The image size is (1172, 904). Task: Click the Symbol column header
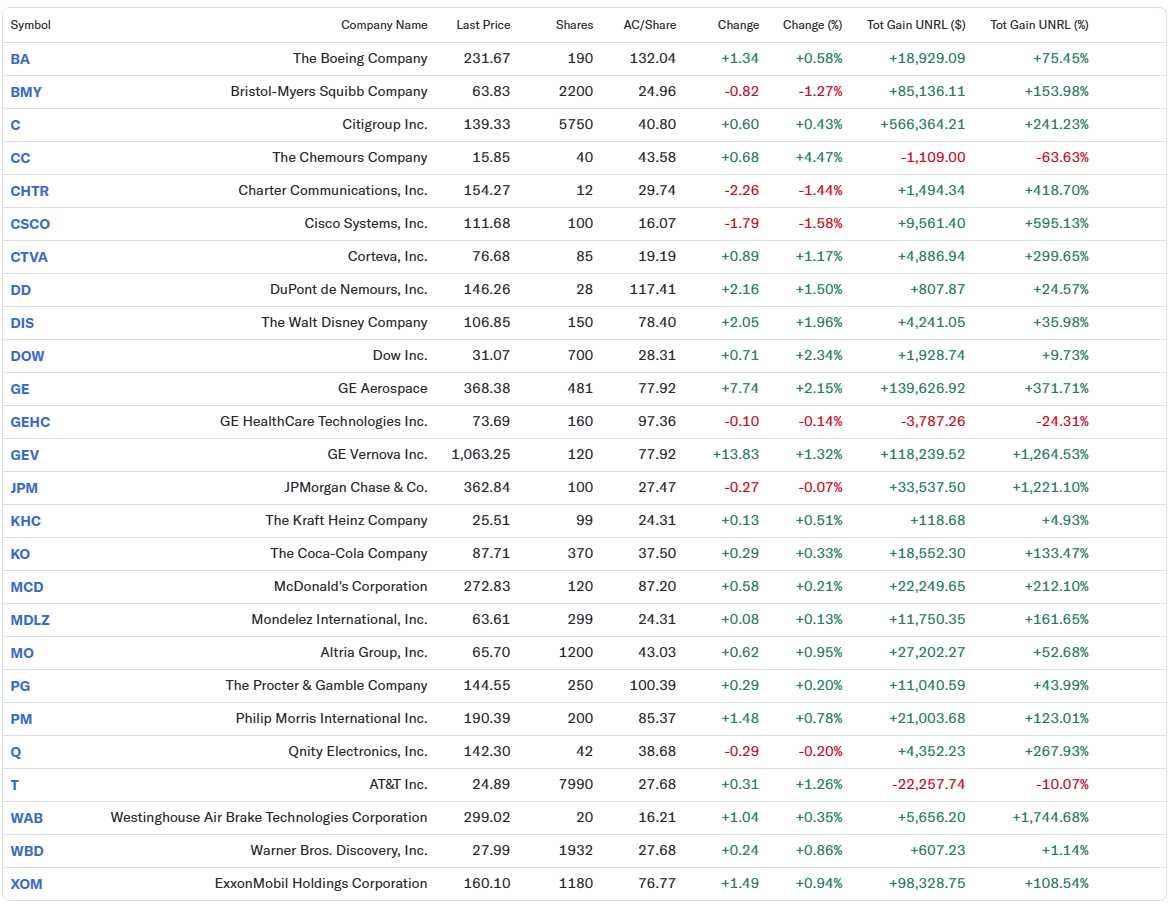[x=31, y=25]
